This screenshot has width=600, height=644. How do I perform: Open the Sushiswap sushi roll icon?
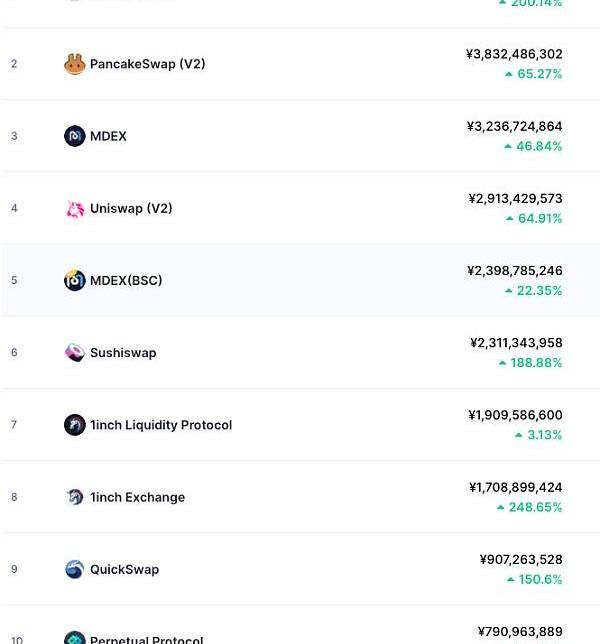75,352
